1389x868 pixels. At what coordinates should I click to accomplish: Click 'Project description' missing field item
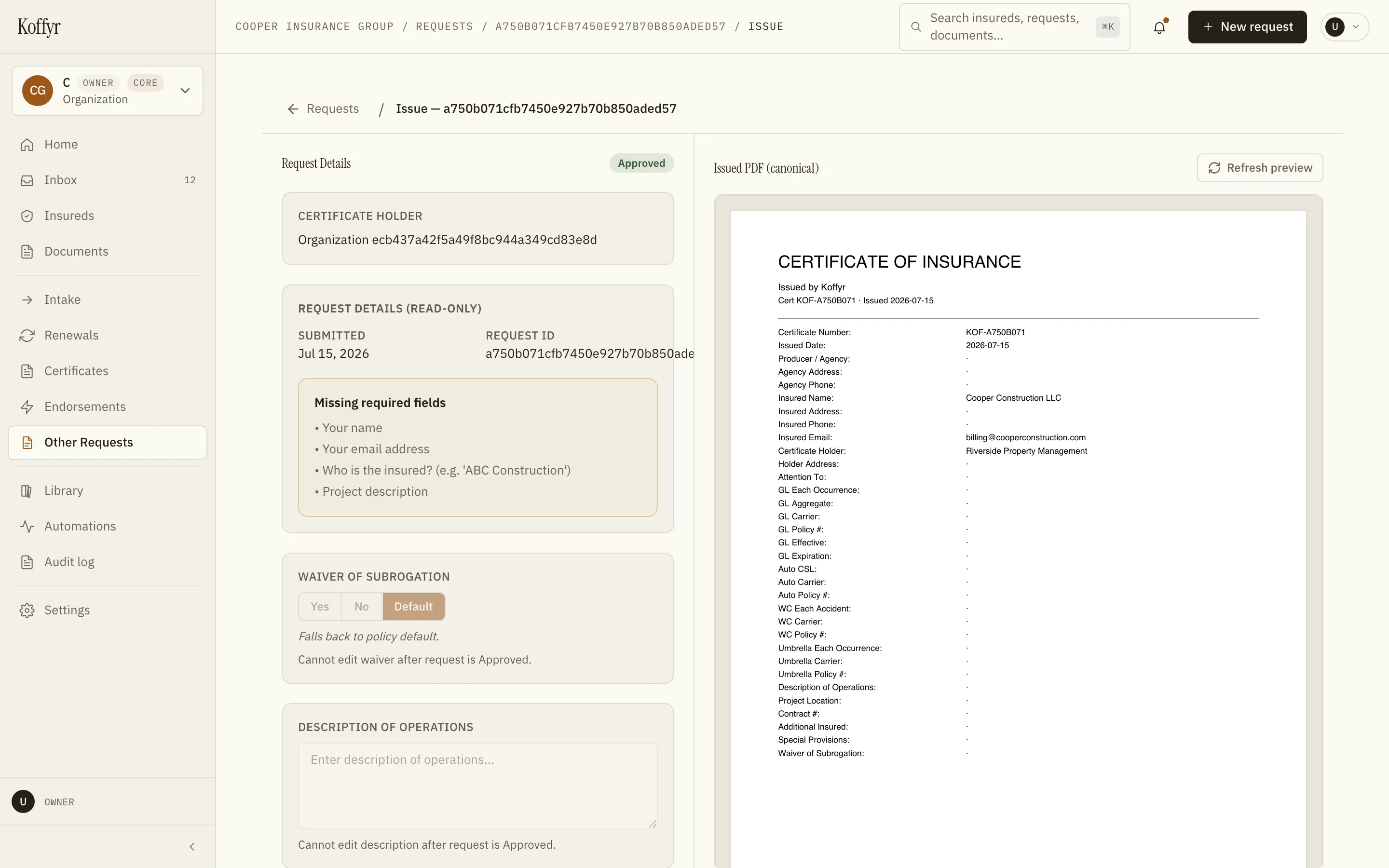pos(375,492)
